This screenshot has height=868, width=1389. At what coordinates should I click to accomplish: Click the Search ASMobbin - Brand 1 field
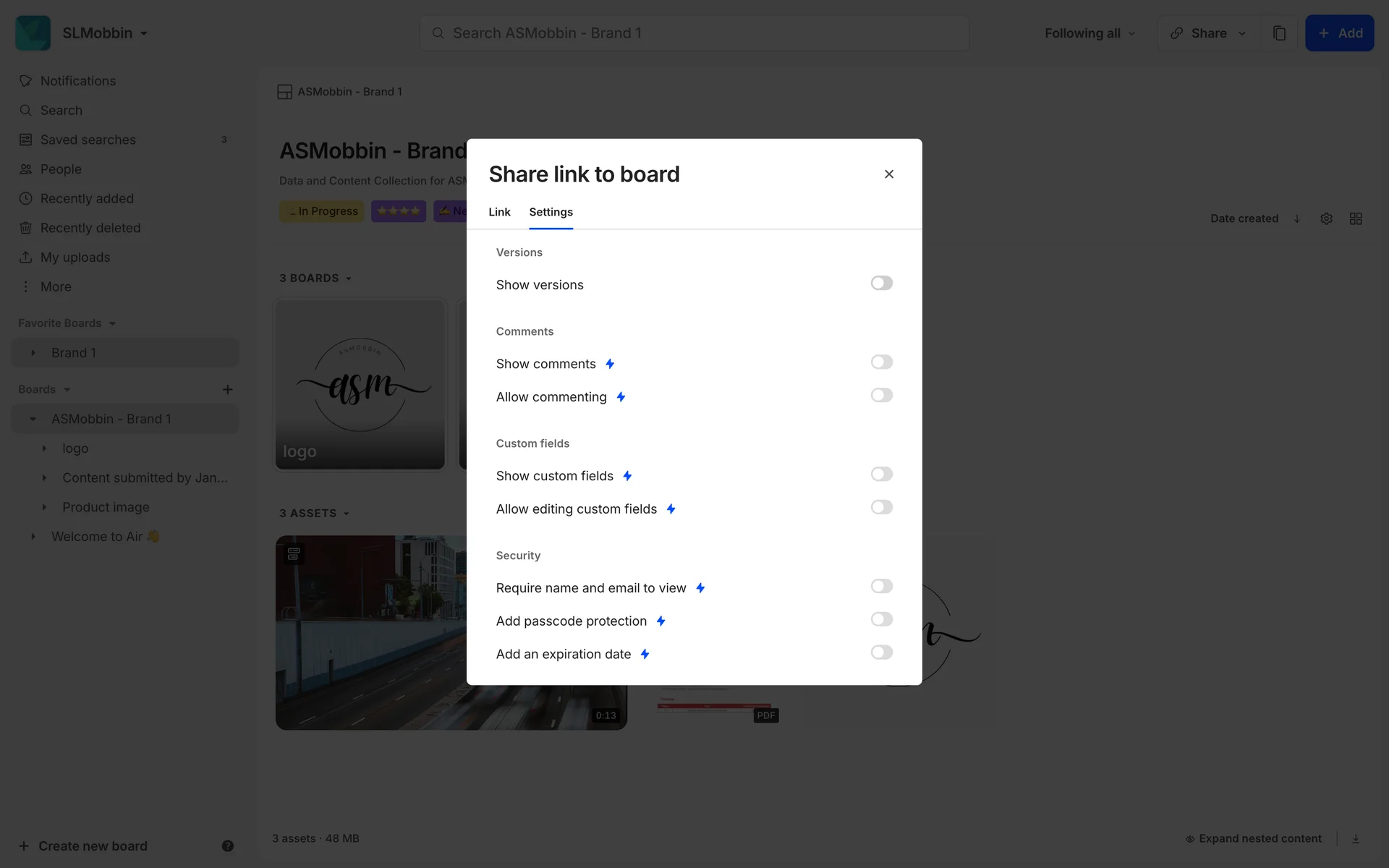click(694, 33)
